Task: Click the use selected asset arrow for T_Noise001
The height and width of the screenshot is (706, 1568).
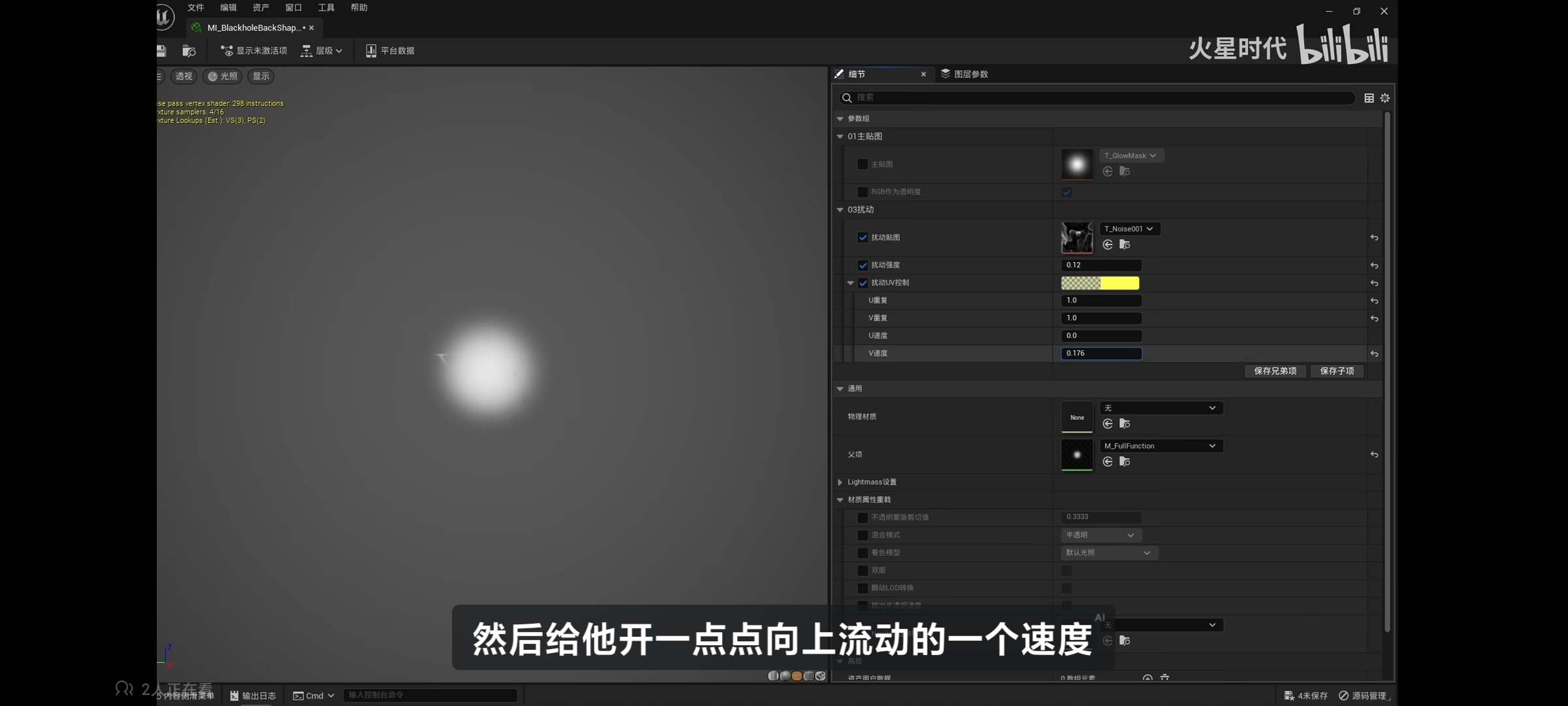Action: click(1107, 244)
